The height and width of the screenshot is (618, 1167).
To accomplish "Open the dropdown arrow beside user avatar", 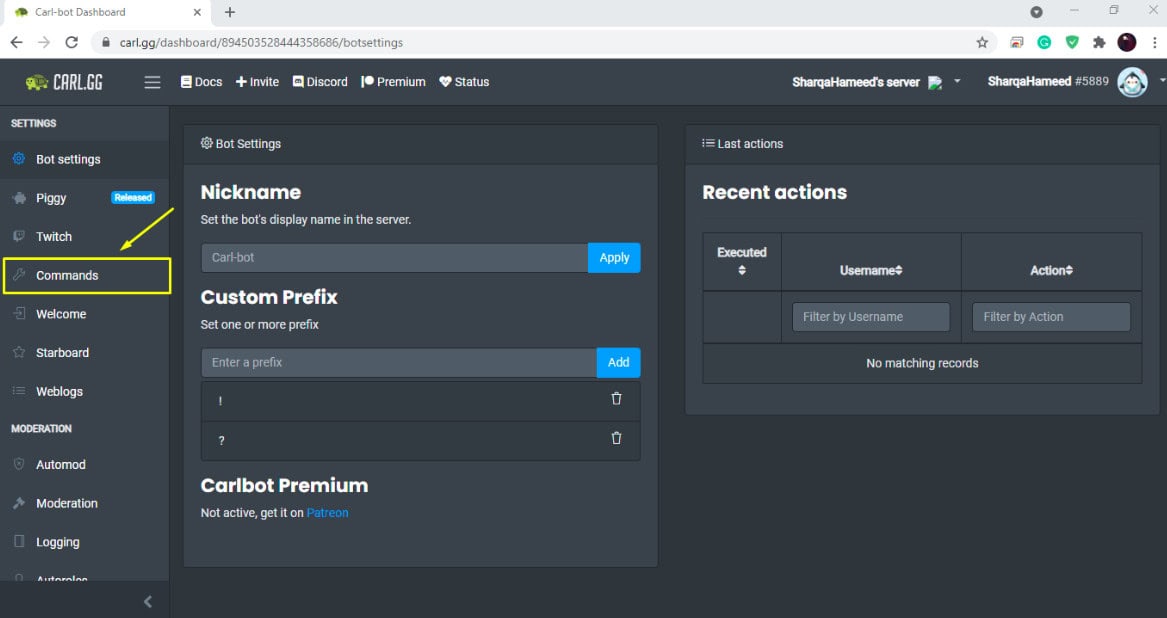I will 1162,80.
